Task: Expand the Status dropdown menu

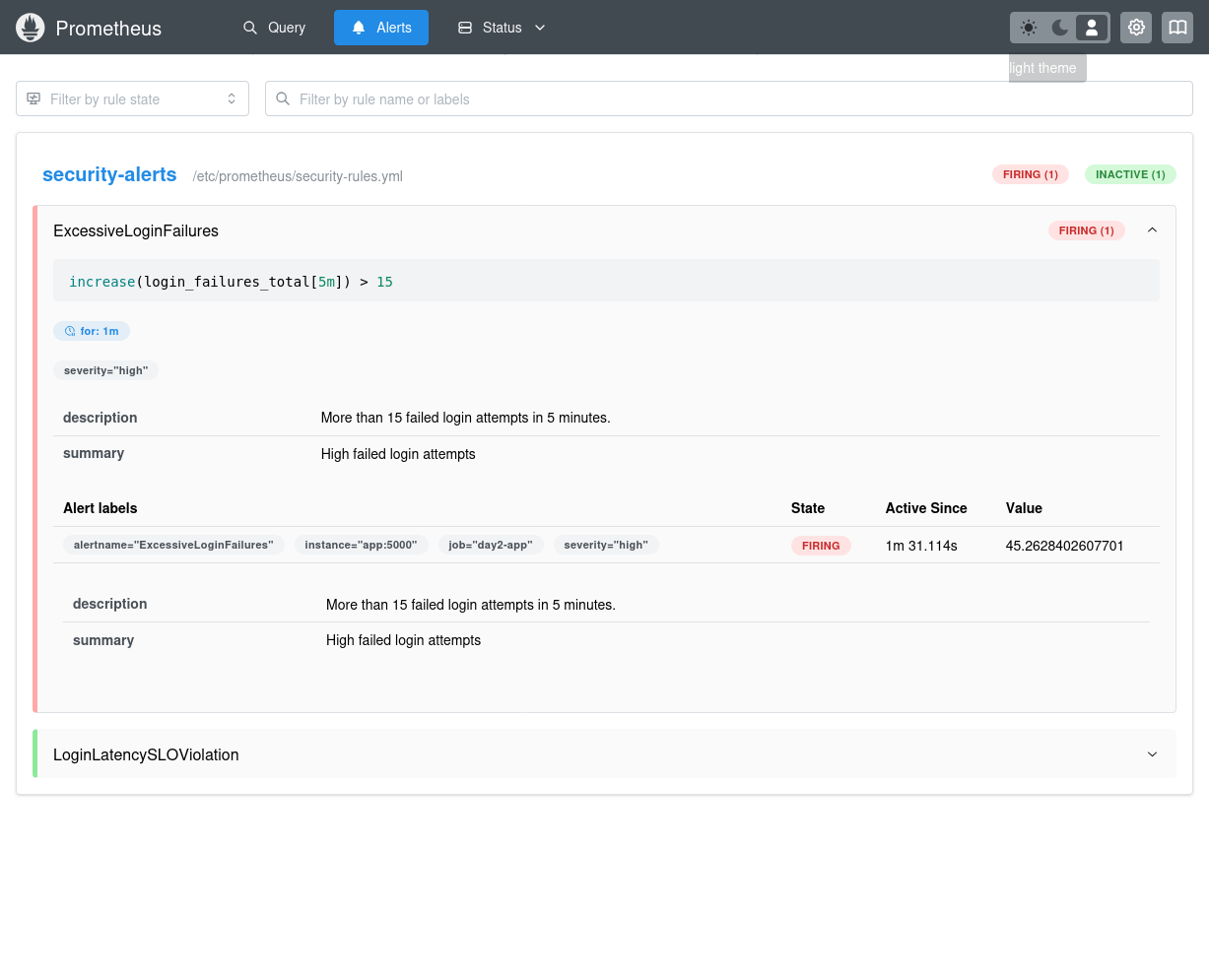Action: pos(502,28)
